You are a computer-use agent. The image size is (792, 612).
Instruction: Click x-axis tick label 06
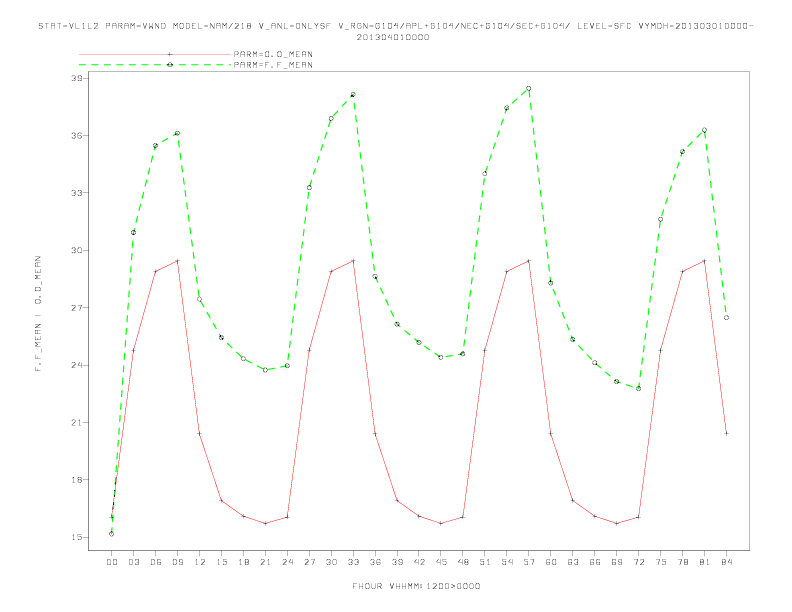pos(156,562)
